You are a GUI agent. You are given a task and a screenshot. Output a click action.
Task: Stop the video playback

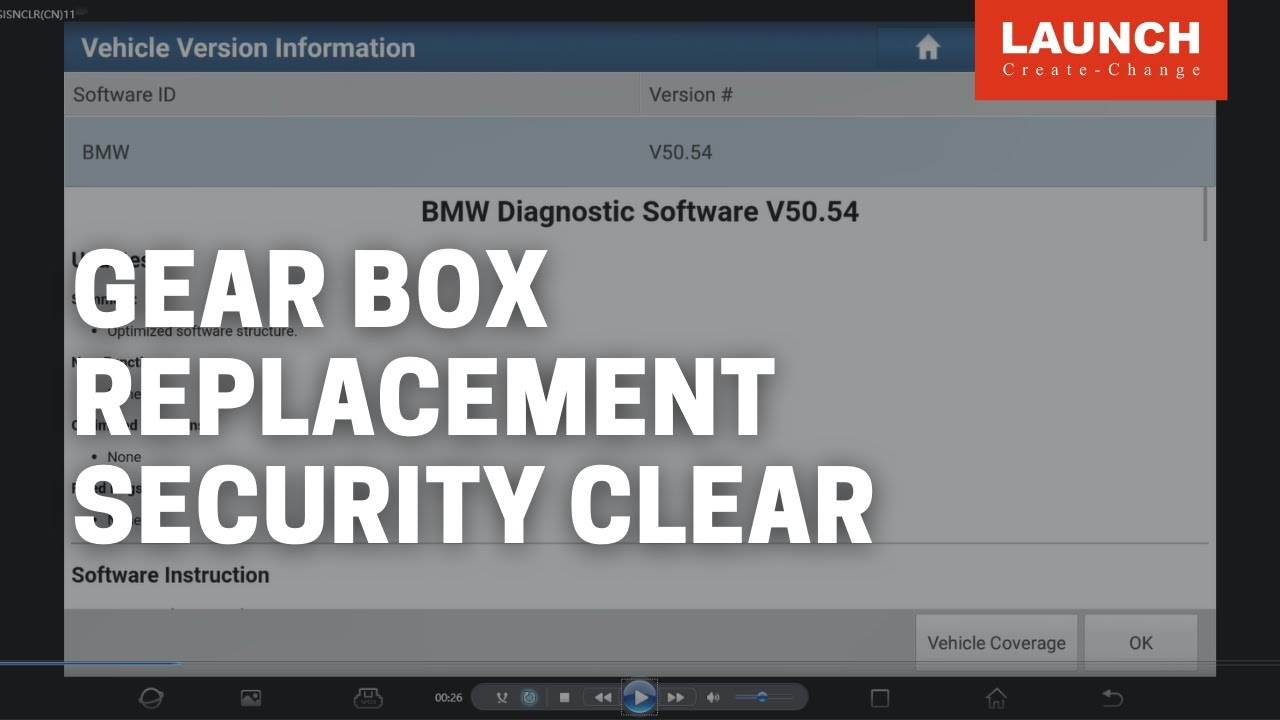coord(564,697)
